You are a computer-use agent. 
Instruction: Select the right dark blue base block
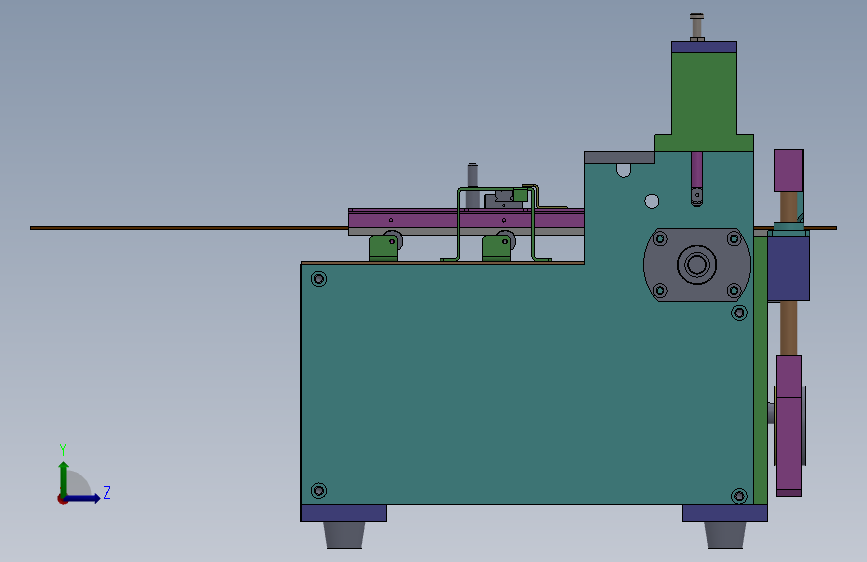724,513
